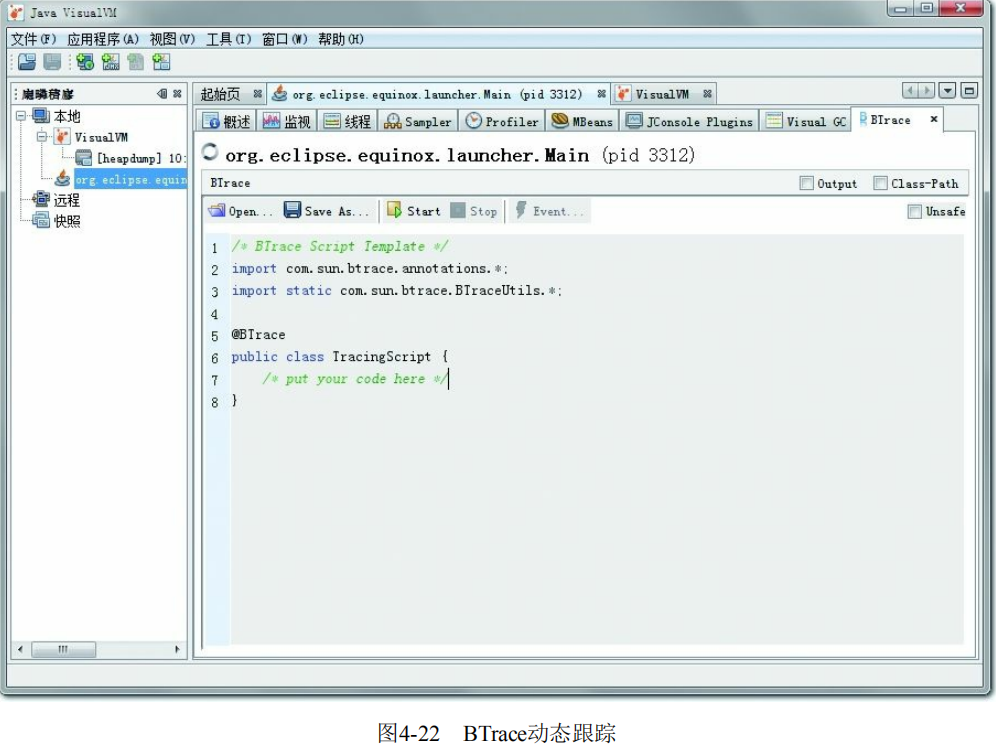Enable the Class-Path checkbox
The image size is (996, 750).
(x=880, y=184)
